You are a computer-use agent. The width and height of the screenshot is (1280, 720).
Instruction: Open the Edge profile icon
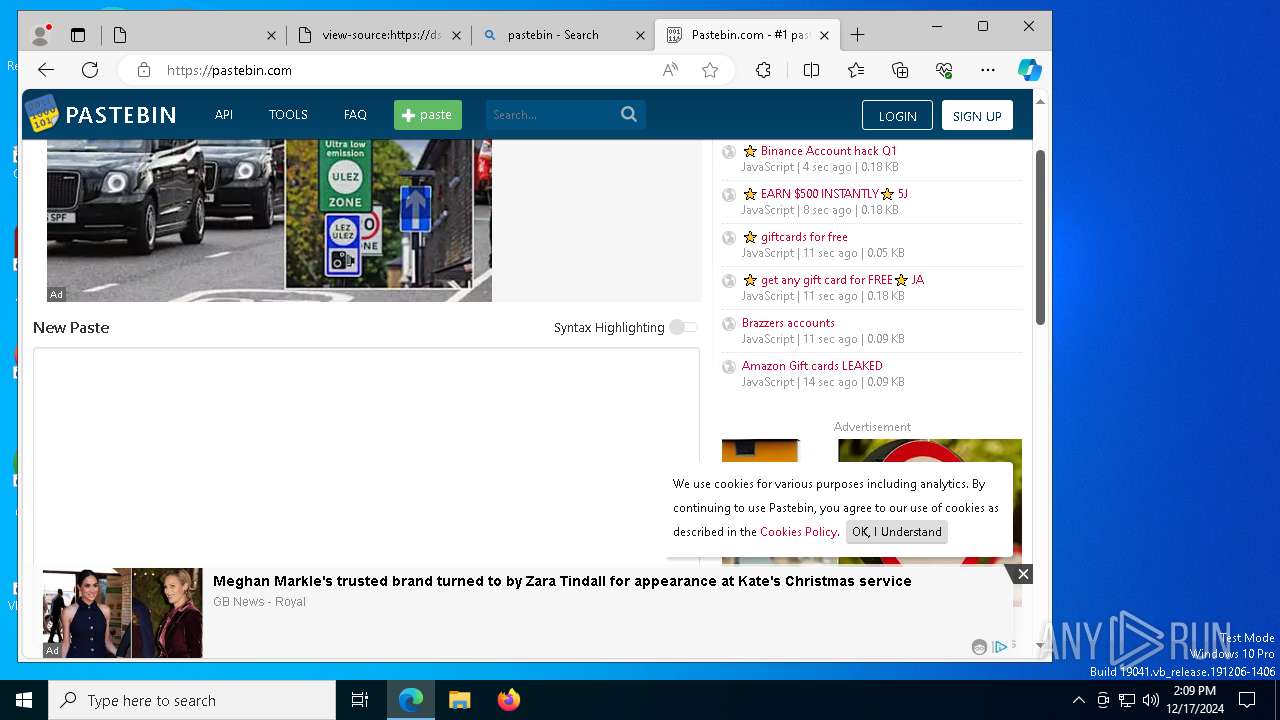tap(40, 35)
